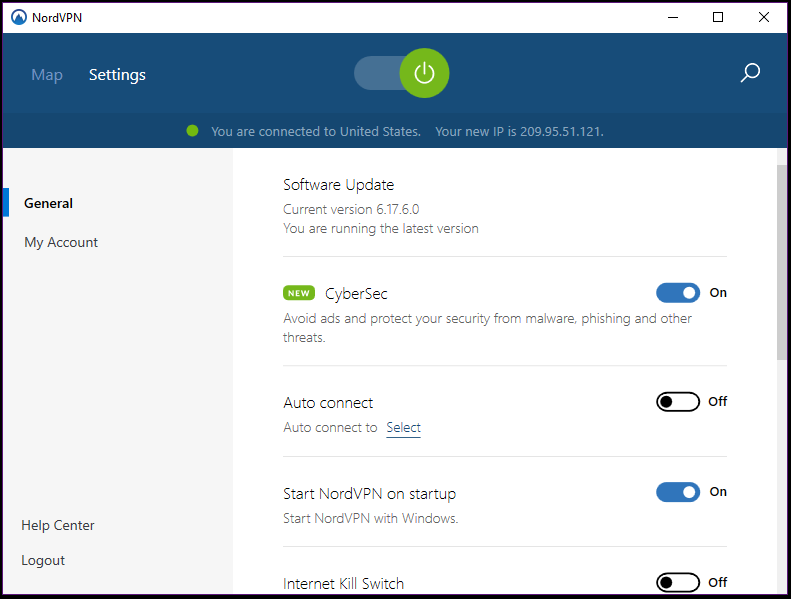Open the Help Center link
Image resolution: width=791 pixels, height=599 pixels.
[58, 525]
